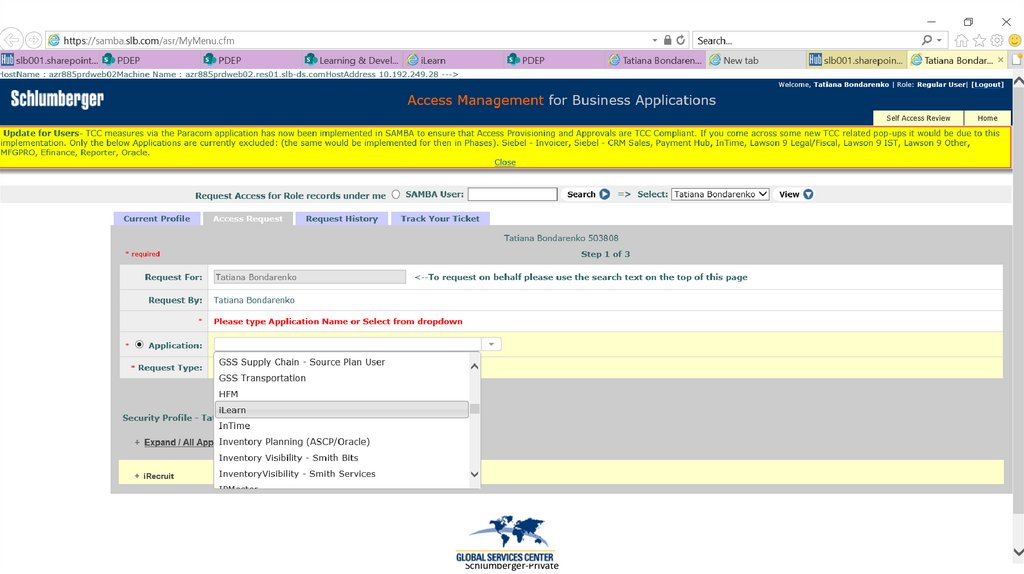Switch to the New tab browser tab

click(756, 59)
